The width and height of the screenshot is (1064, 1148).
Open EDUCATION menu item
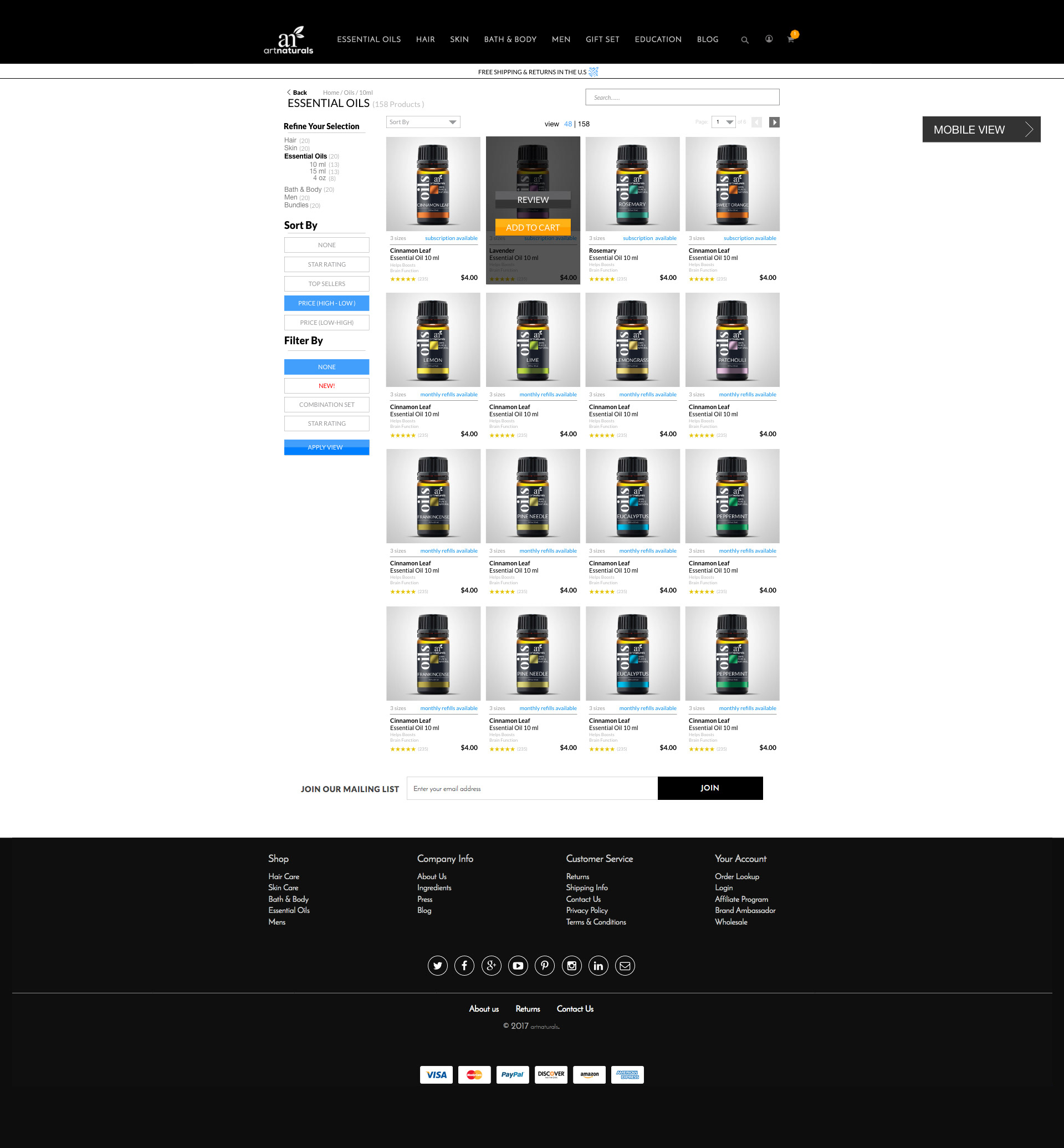pos(658,39)
